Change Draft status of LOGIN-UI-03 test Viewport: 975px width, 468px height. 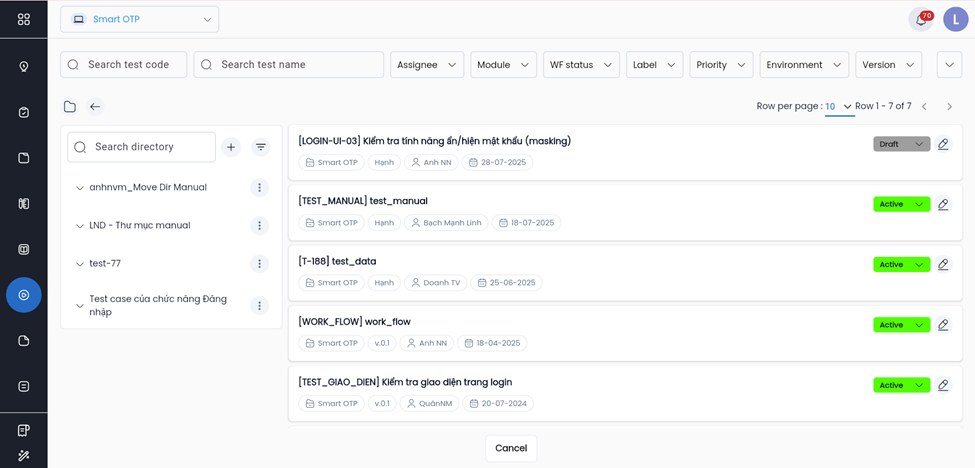tap(901, 144)
